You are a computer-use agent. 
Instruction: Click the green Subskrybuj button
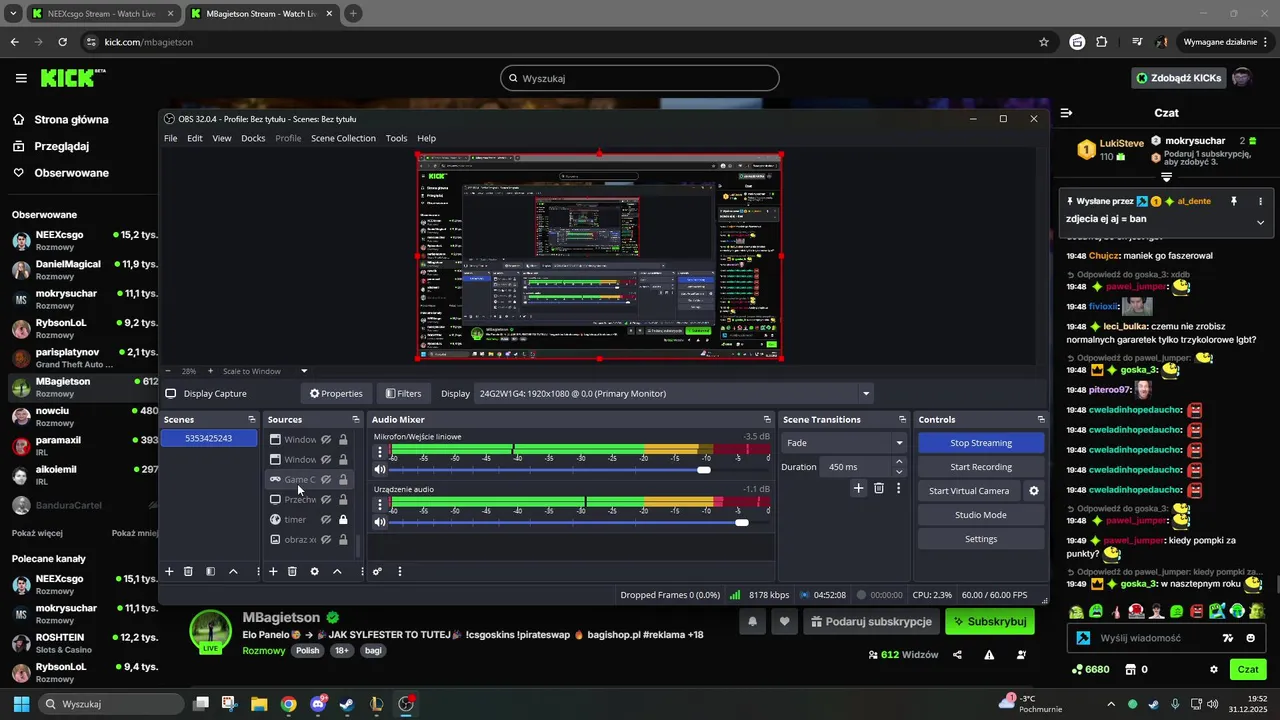(990, 621)
